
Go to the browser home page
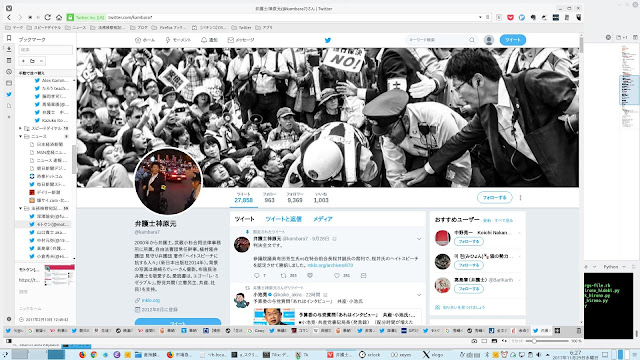click(x=59, y=17)
